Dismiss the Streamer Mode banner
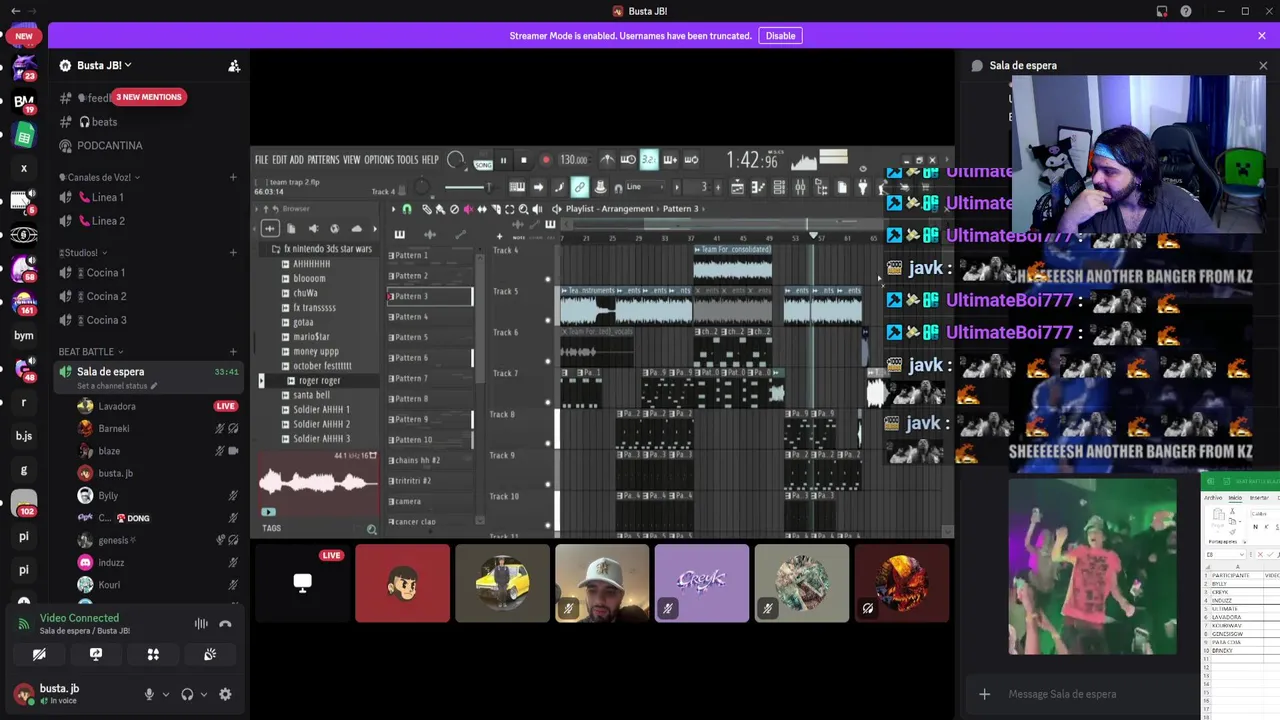The image size is (1280, 720). tap(1262, 36)
